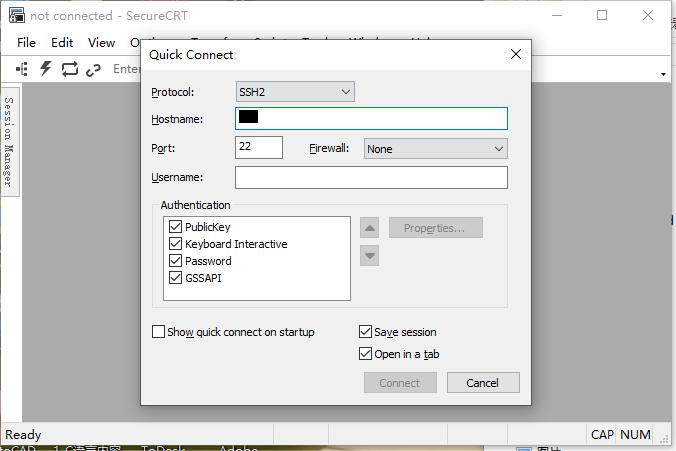Image resolution: width=676 pixels, height=451 pixels.
Task: Click the disabled Connect button
Action: click(x=400, y=383)
